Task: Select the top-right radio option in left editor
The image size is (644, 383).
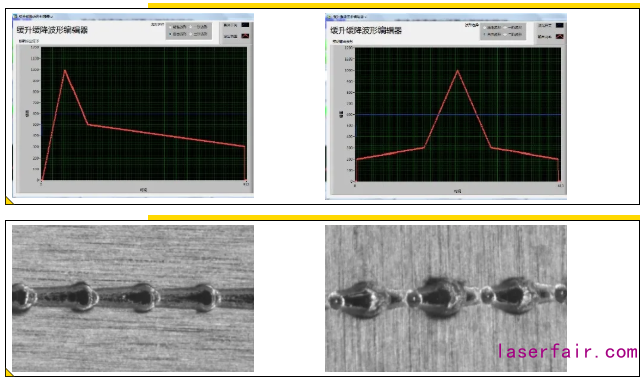Action: (x=191, y=27)
